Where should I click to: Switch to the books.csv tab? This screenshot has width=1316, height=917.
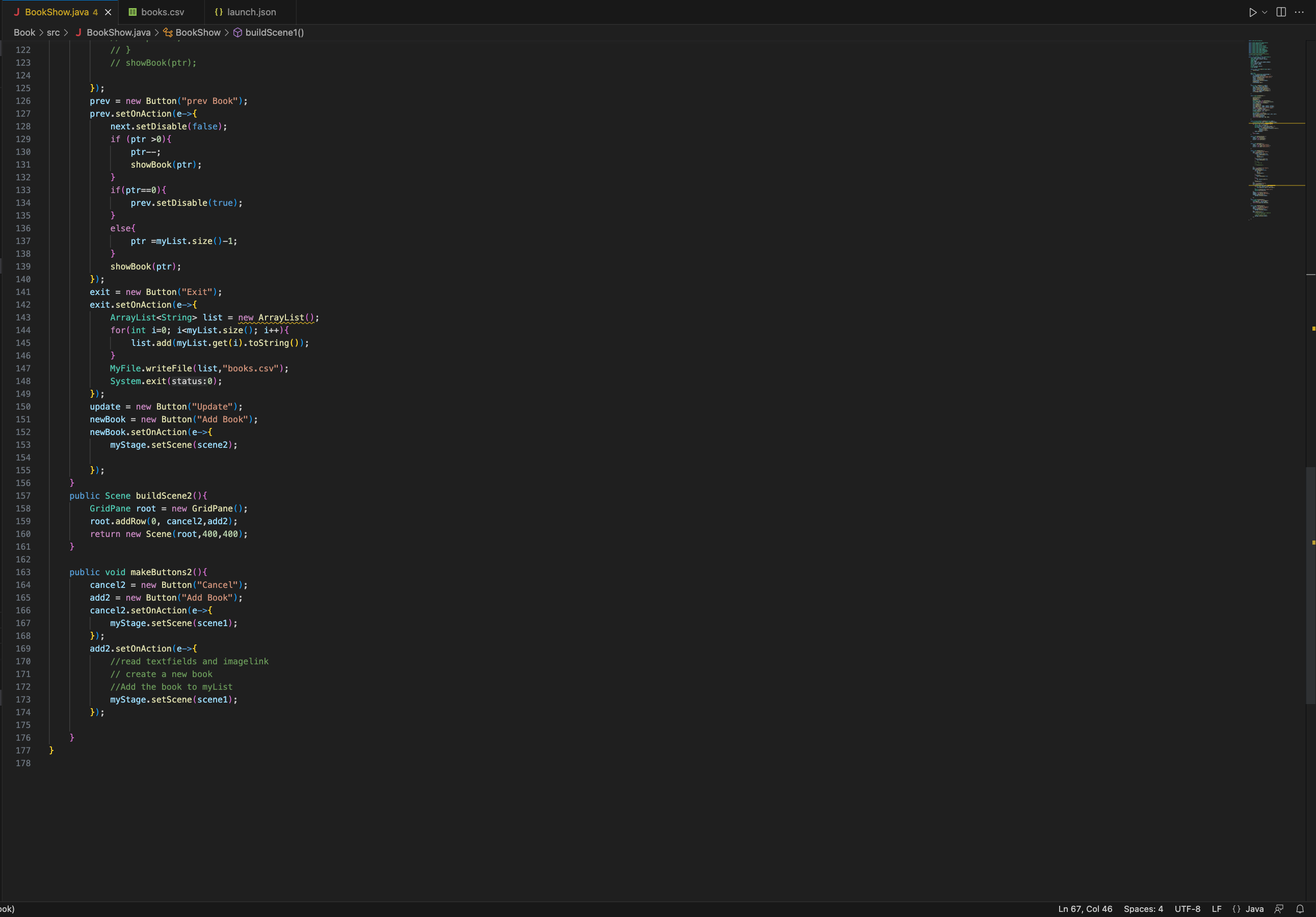162,12
